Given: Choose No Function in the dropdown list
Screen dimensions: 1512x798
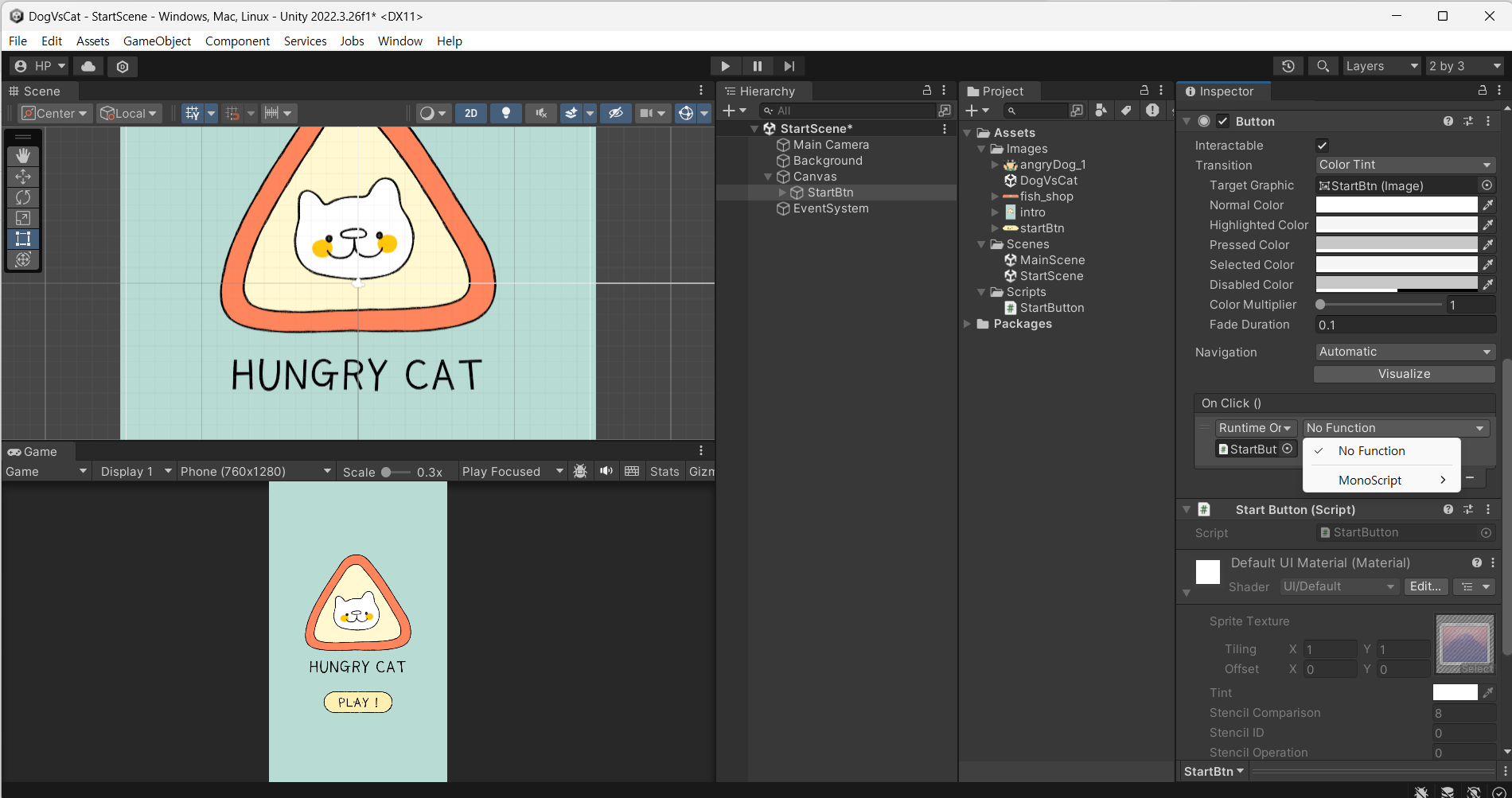Looking at the screenshot, I should (1381, 451).
